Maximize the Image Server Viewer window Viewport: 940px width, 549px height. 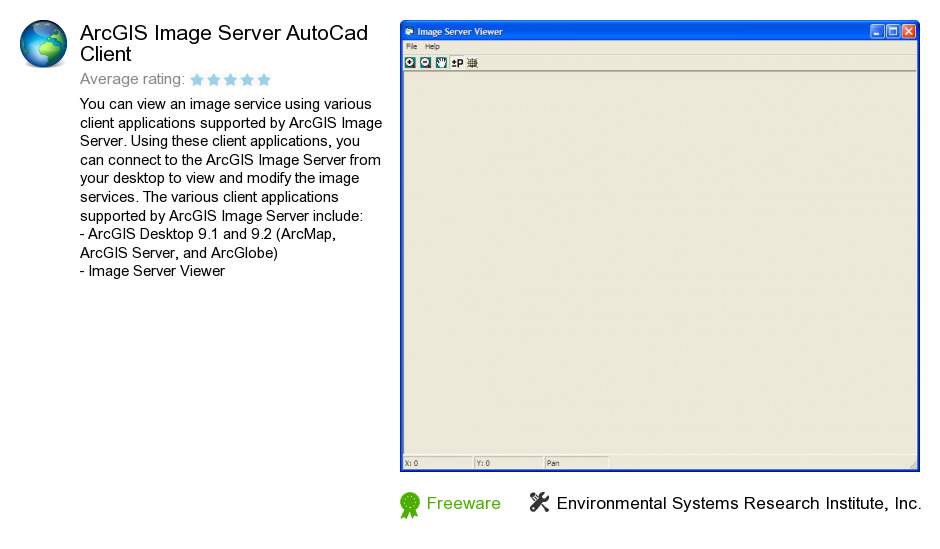[x=893, y=31]
